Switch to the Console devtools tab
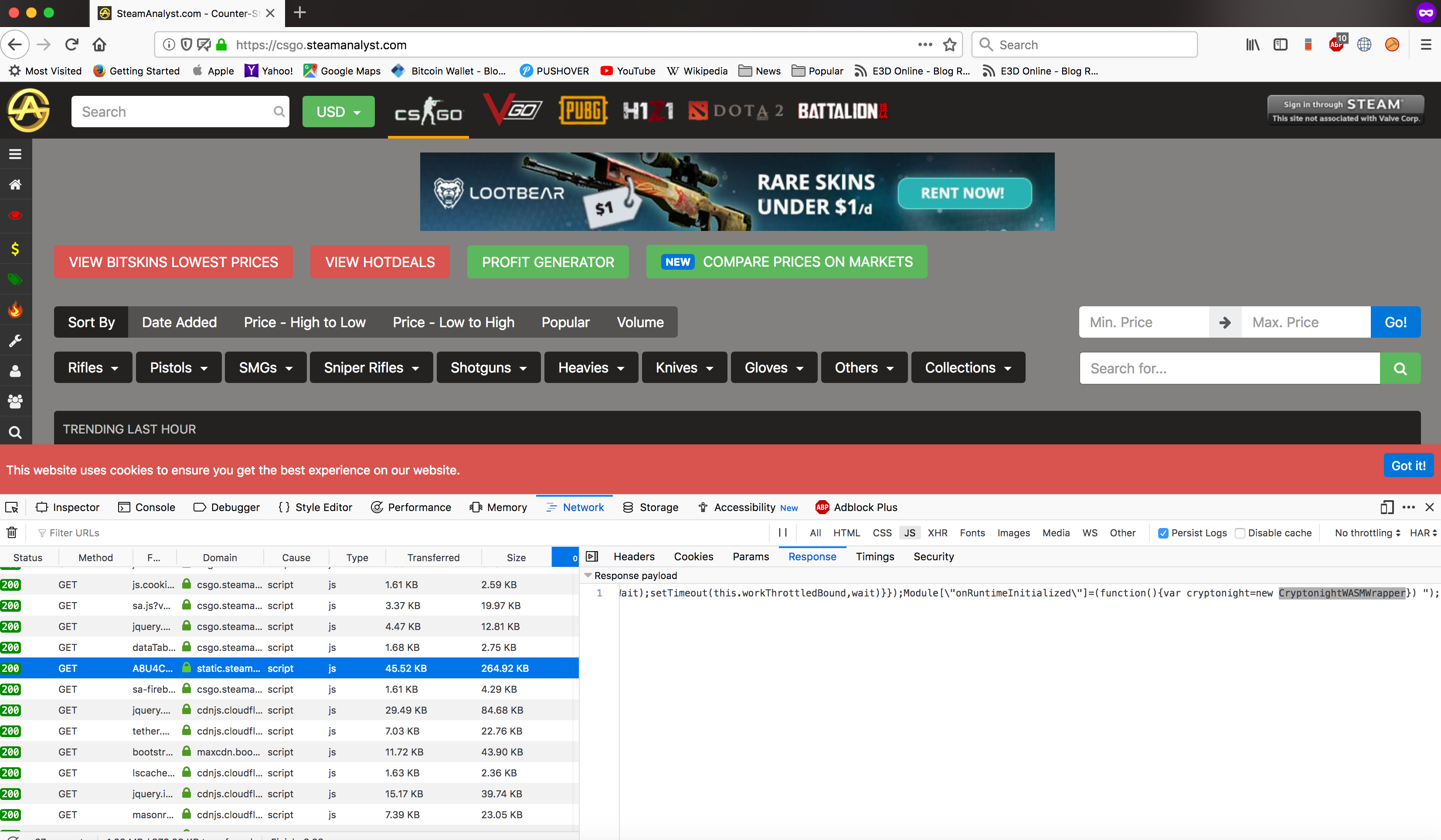This screenshot has width=1441, height=840. click(x=146, y=507)
